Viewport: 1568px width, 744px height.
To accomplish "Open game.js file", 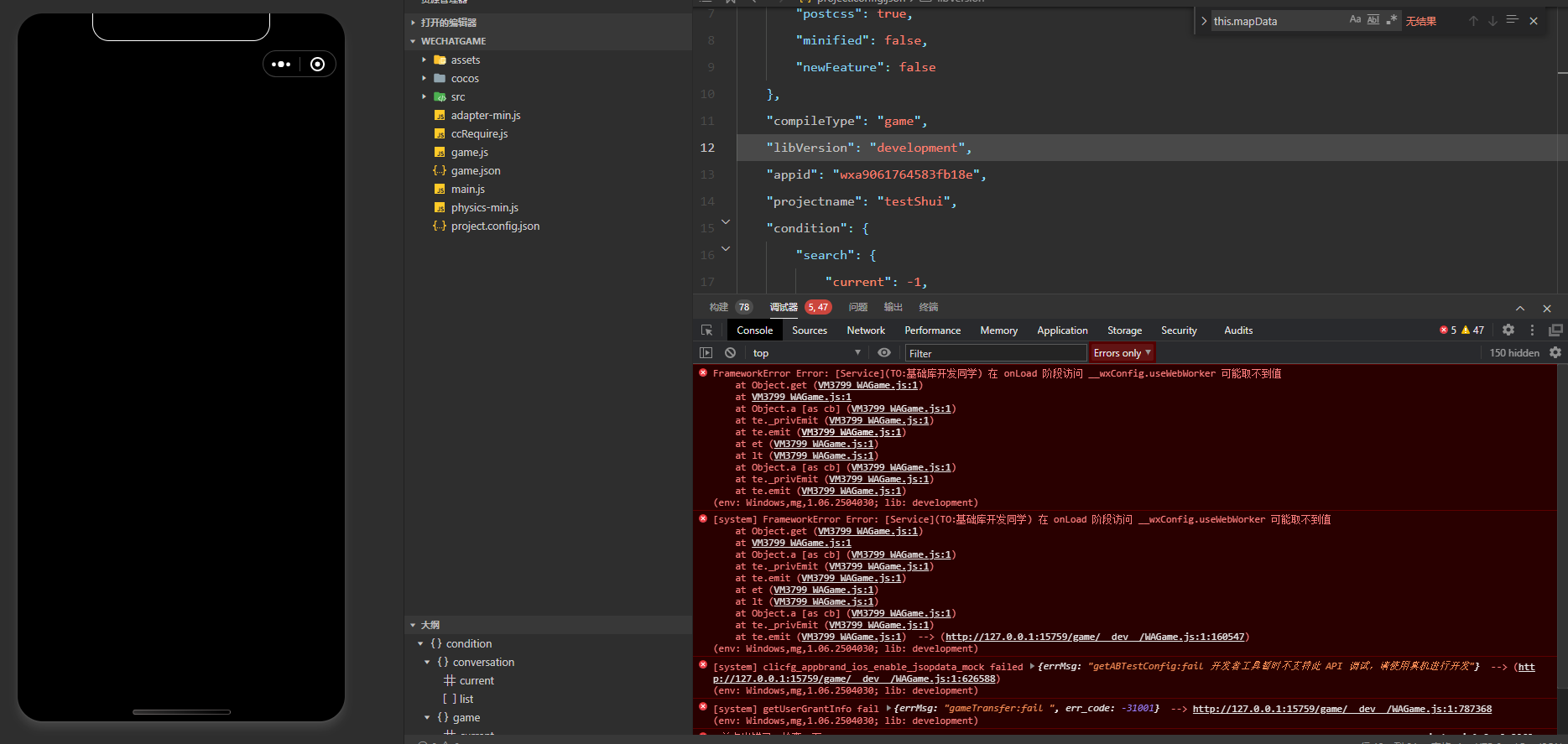I will click(469, 153).
